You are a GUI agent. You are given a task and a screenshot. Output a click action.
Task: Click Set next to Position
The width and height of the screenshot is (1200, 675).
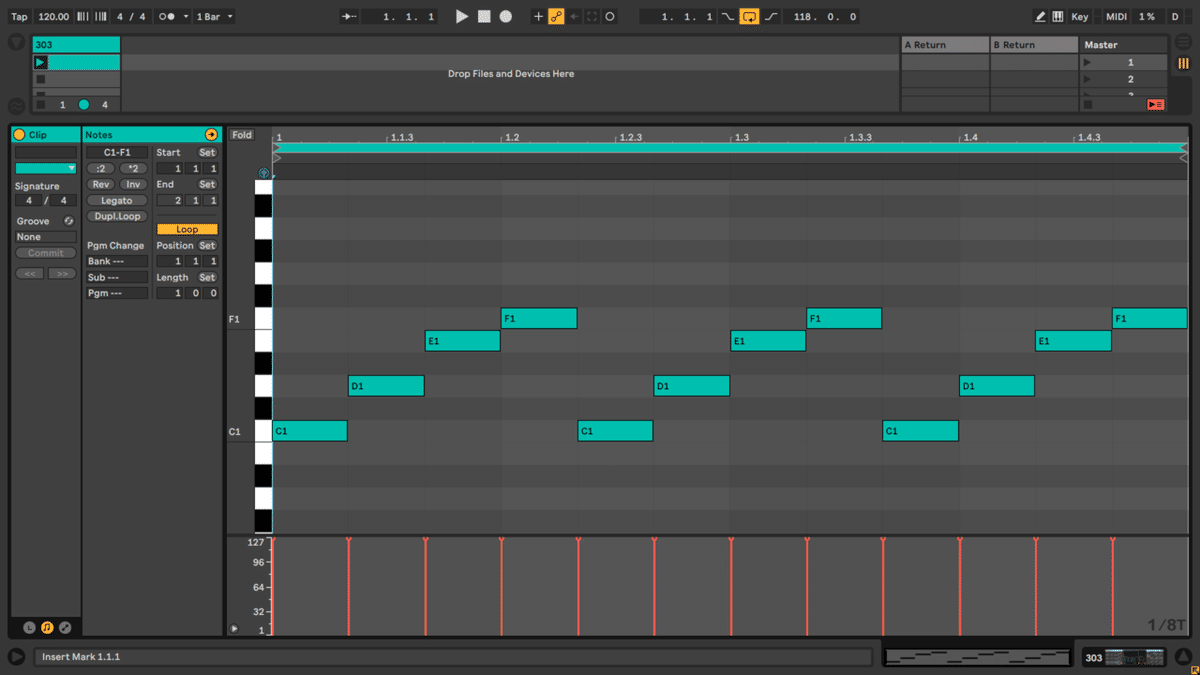(x=207, y=246)
